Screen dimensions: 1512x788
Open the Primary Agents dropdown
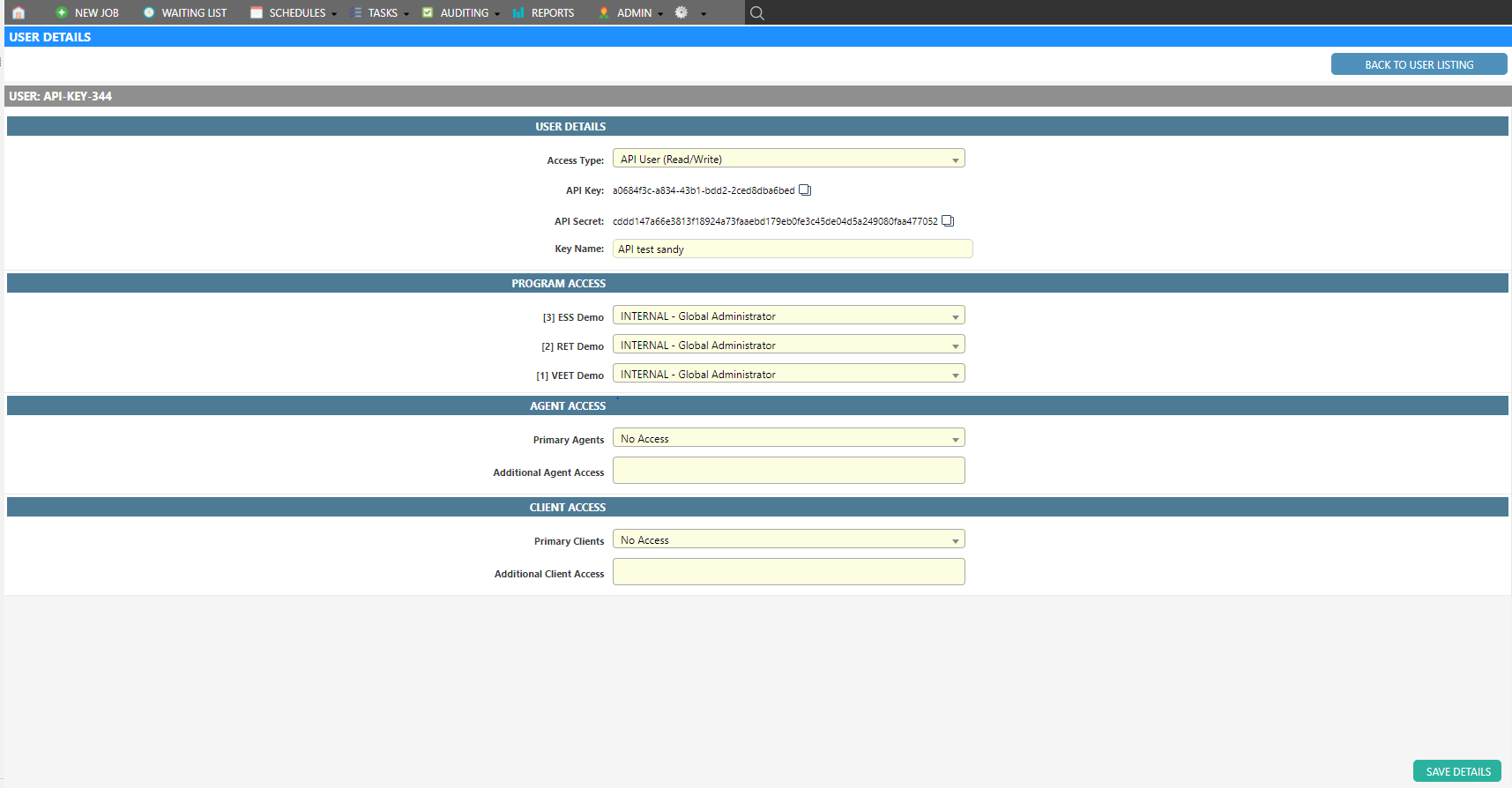tap(788, 439)
